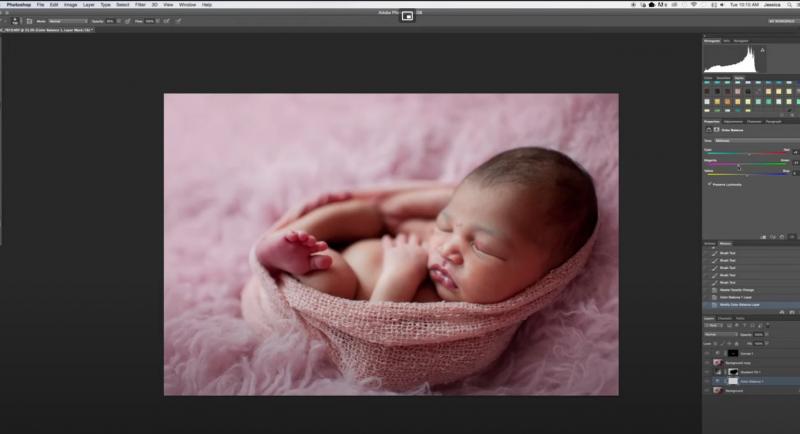Click the brush tool preset icon
The height and width of the screenshot is (434, 800).
(x=17, y=20)
